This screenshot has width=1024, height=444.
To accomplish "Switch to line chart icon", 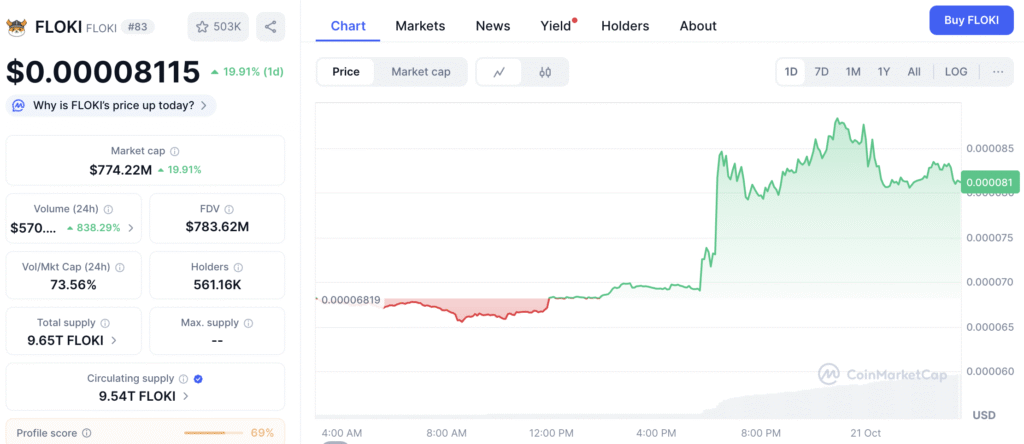I will tap(499, 72).
